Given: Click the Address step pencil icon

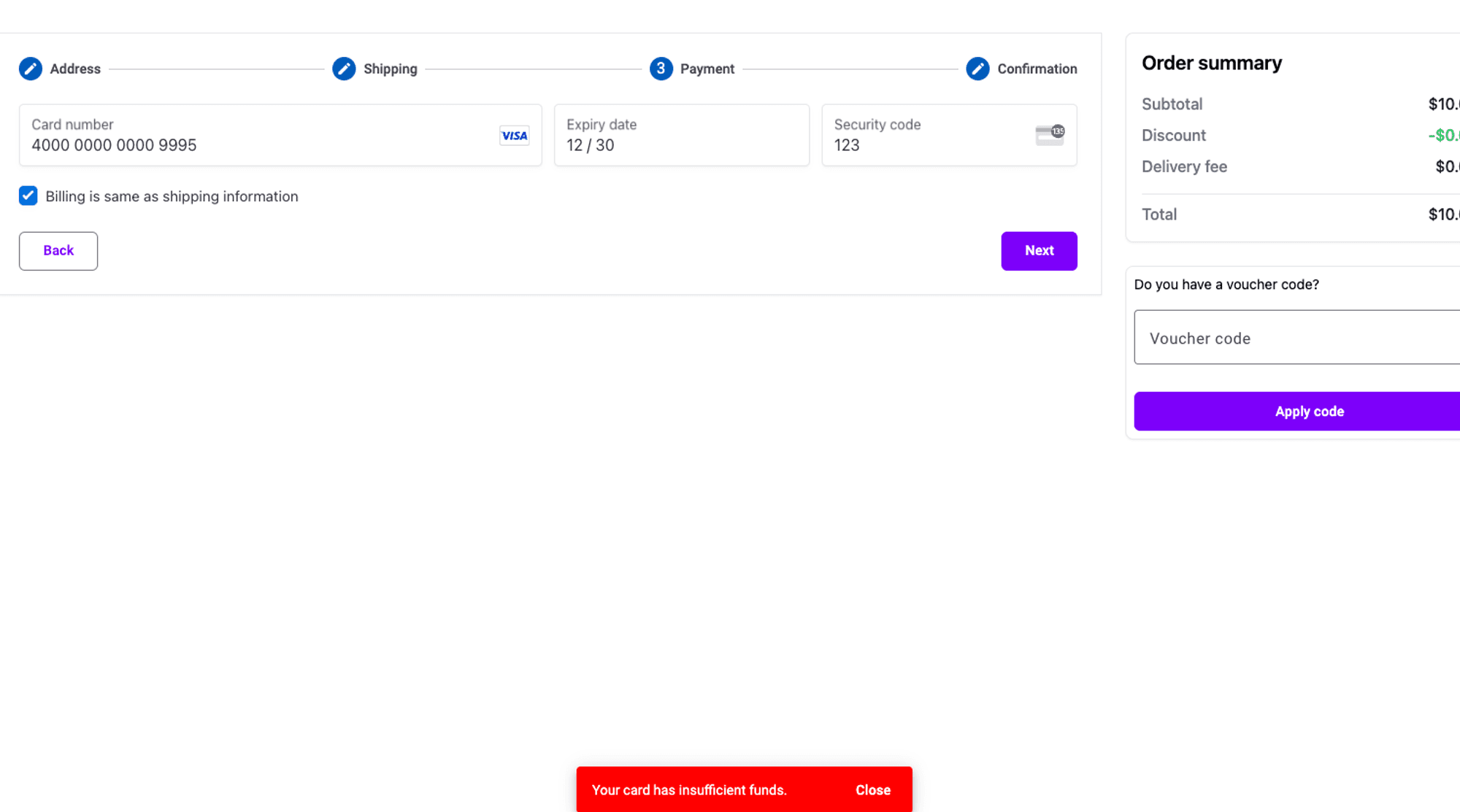Looking at the screenshot, I should click(31, 69).
